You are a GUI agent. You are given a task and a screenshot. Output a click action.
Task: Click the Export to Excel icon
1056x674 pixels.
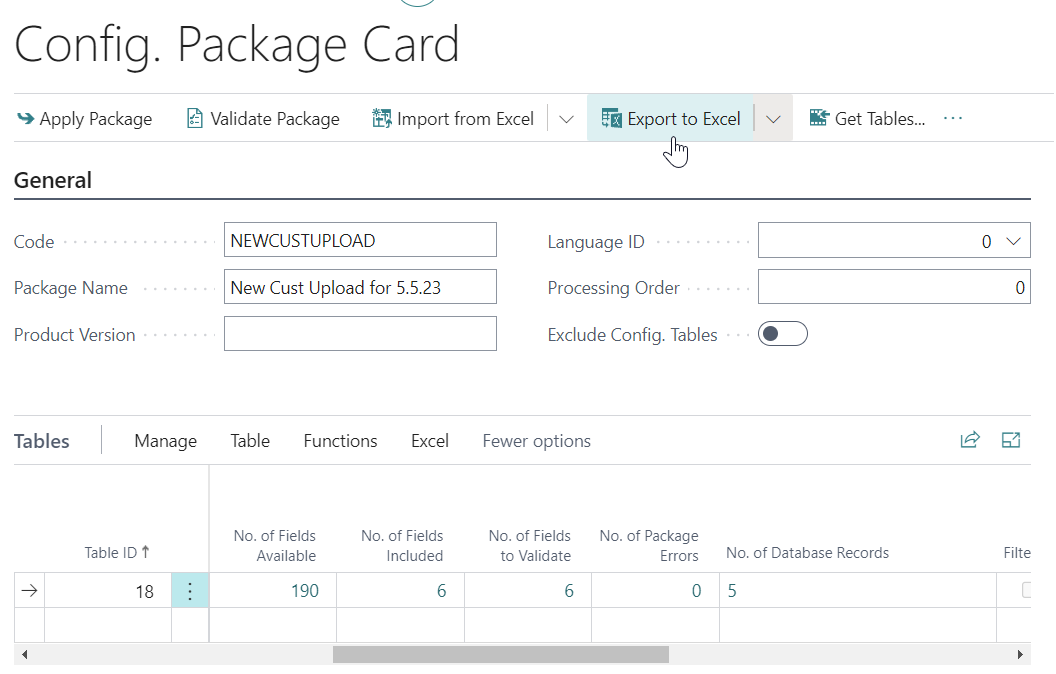click(611, 119)
